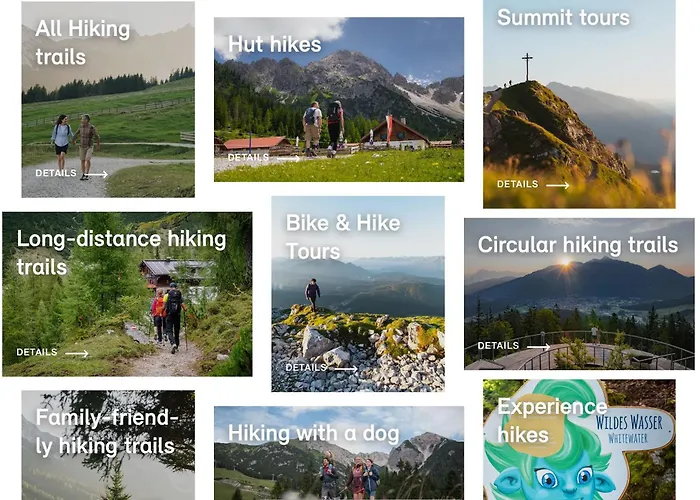Click the arrow on Circular hiking trails card
This screenshot has width=700, height=500.
(x=538, y=346)
